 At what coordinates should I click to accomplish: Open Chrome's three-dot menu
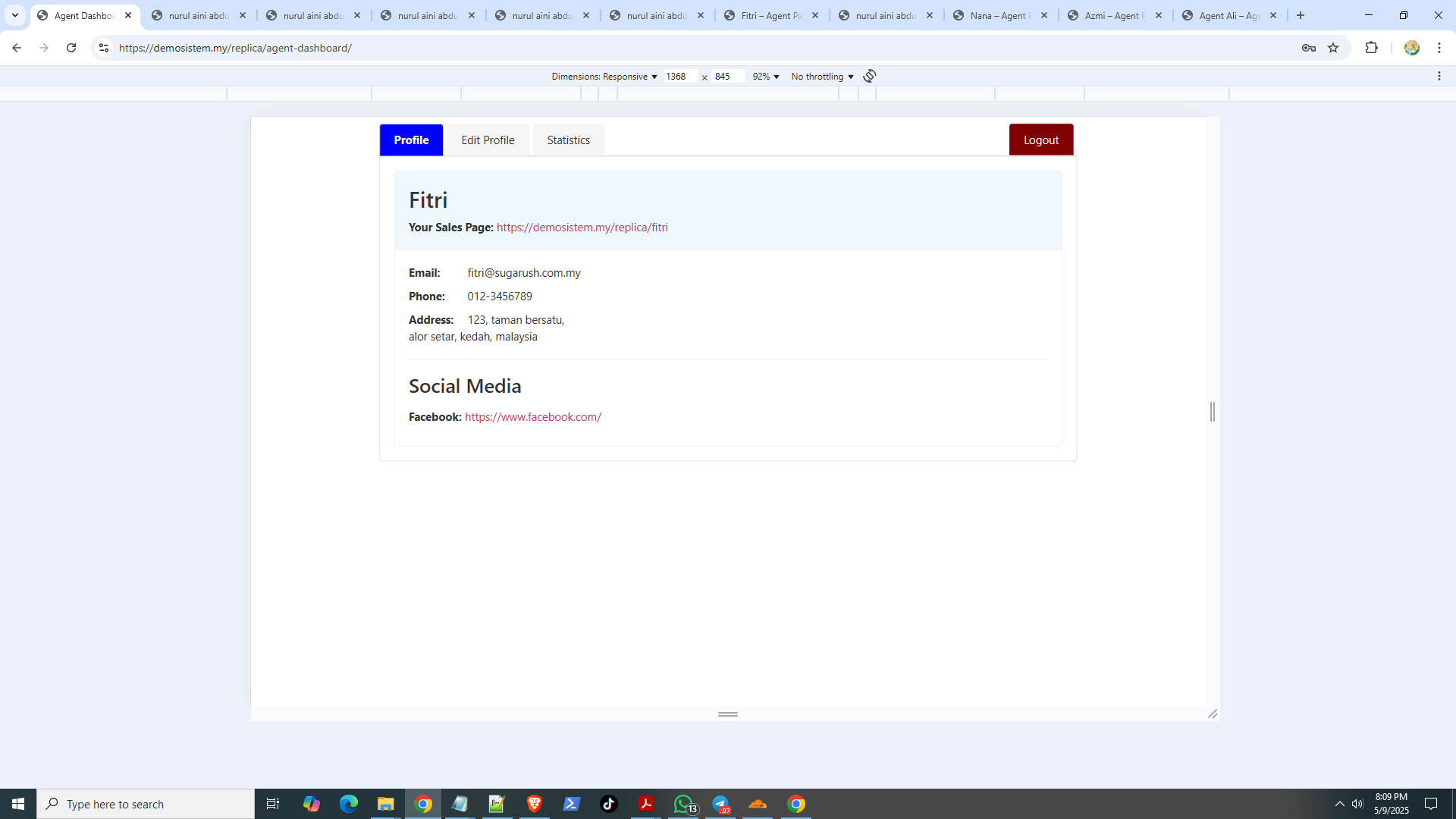pos(1439,48)
